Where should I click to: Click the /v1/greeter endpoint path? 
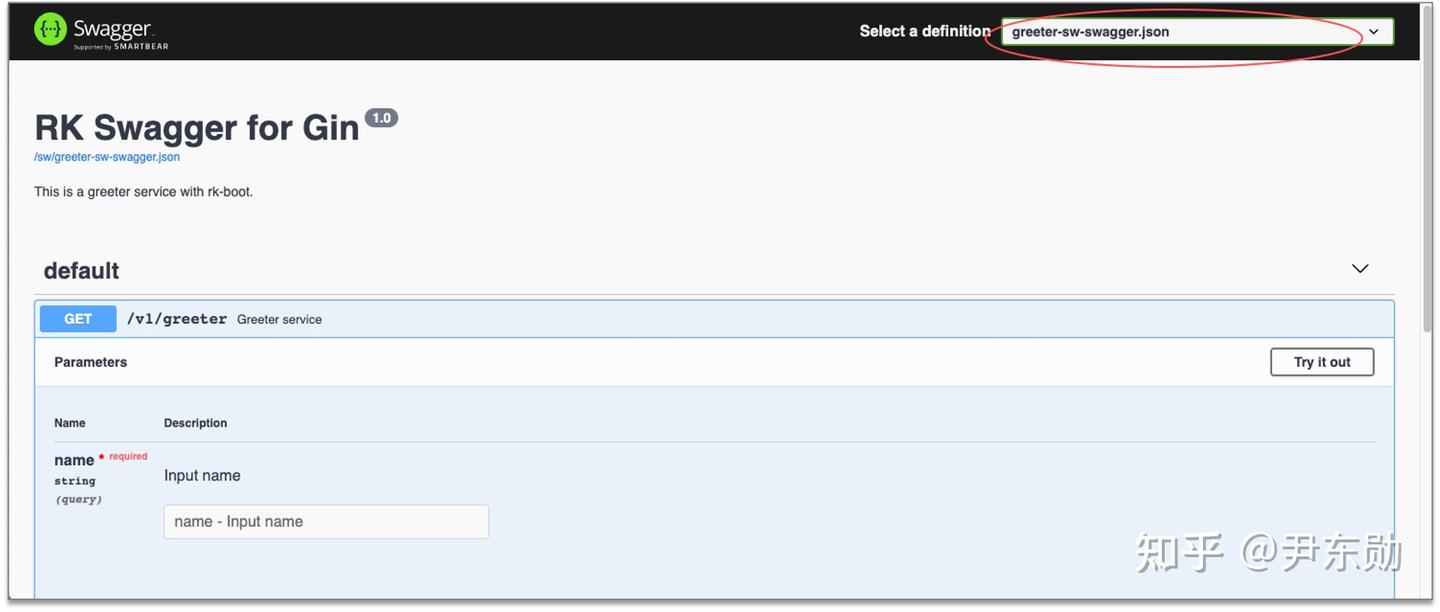[176, 319]
